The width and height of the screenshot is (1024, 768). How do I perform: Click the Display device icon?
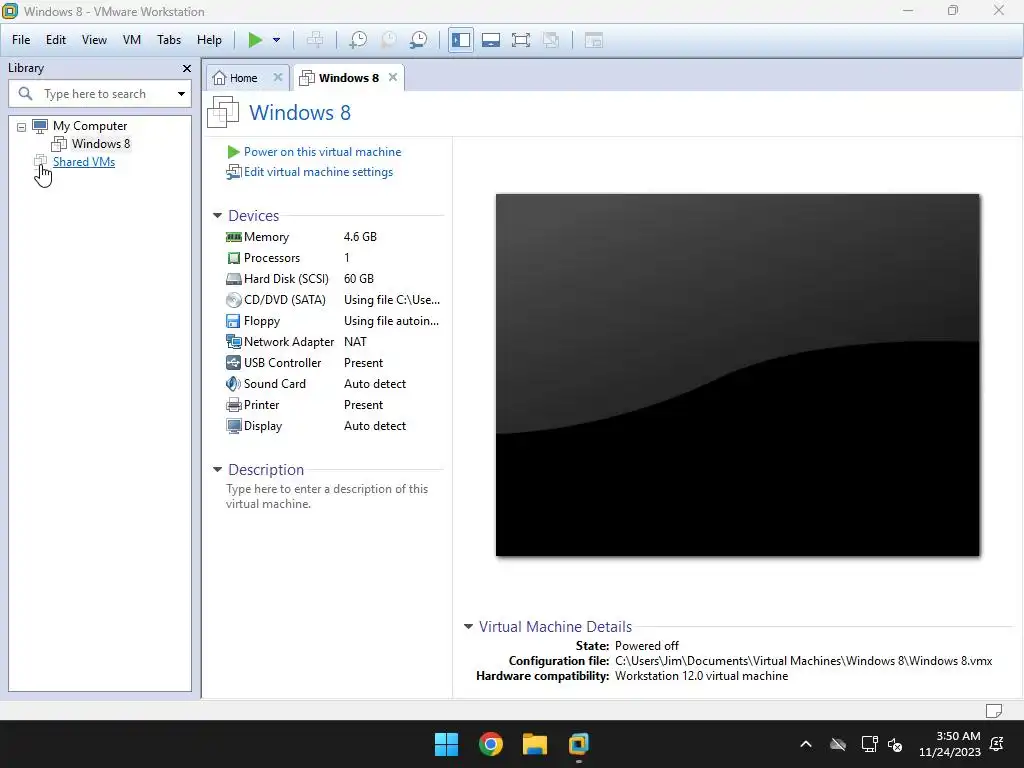tap(233, 426)
